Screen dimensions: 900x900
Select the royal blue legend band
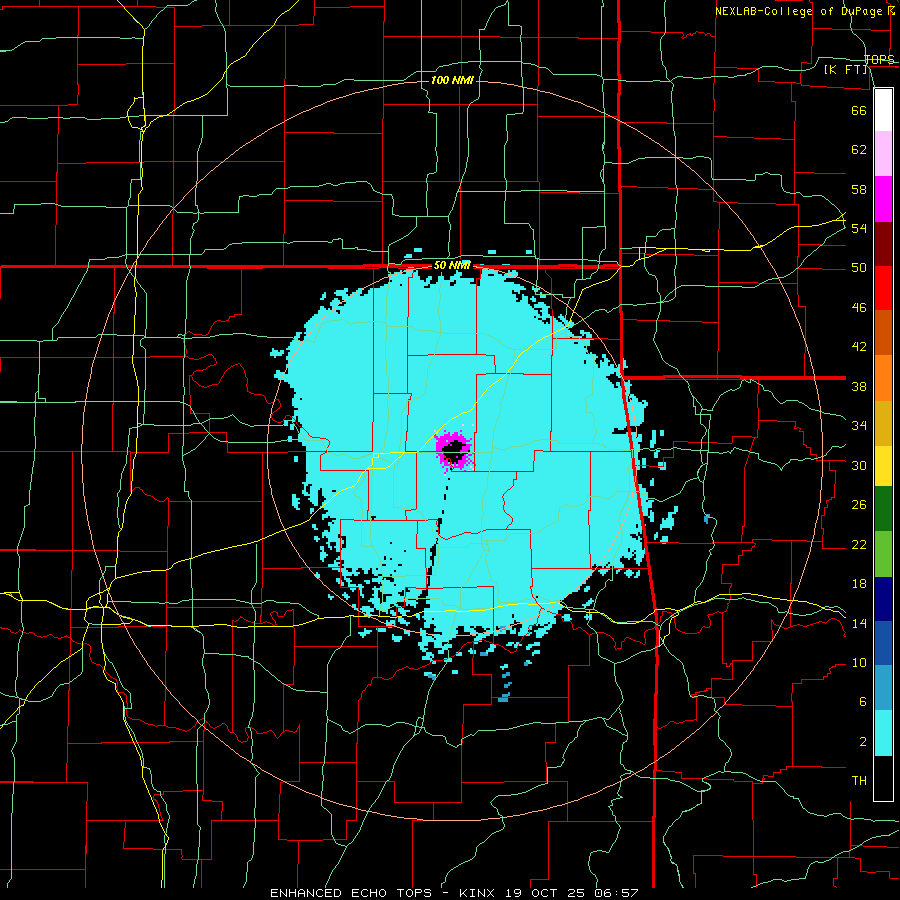883,643
